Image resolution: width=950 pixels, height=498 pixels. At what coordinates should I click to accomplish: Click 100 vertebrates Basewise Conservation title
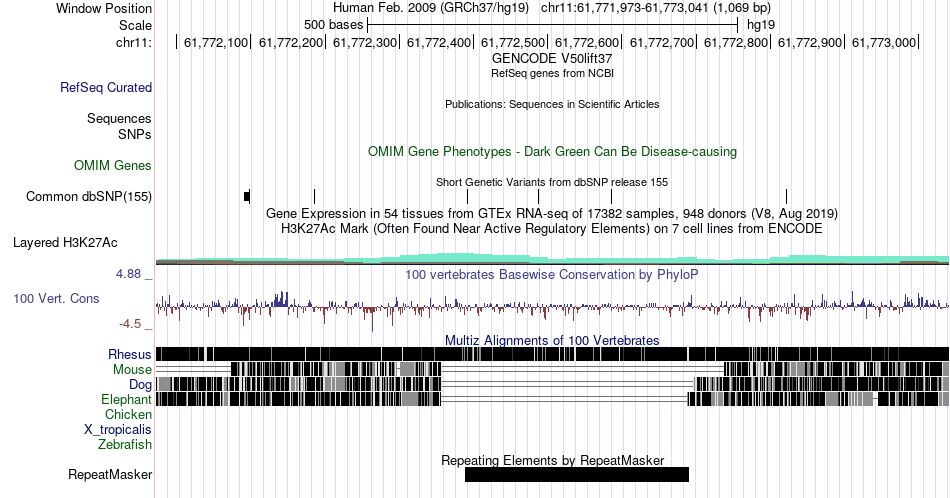tap(552, 274)
